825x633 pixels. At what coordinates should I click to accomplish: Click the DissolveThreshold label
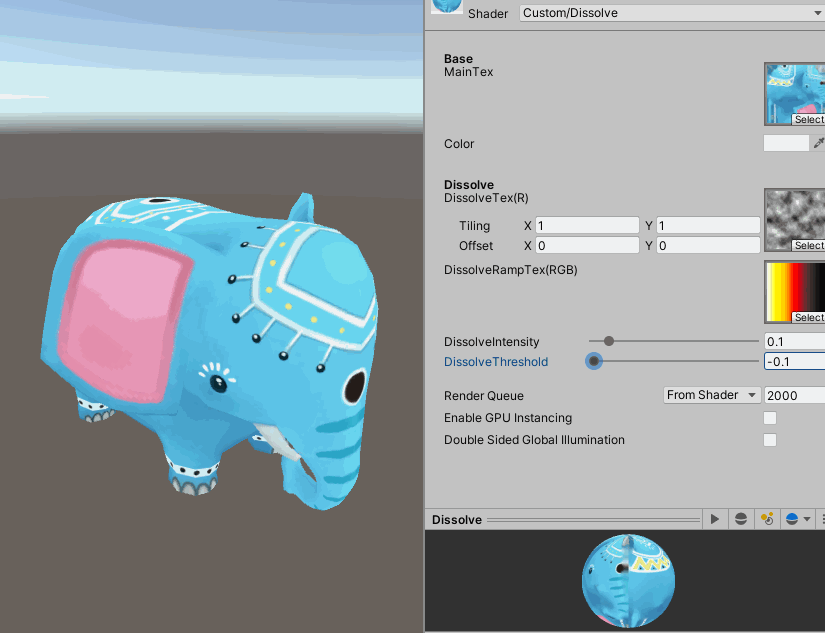pos(496,362)
